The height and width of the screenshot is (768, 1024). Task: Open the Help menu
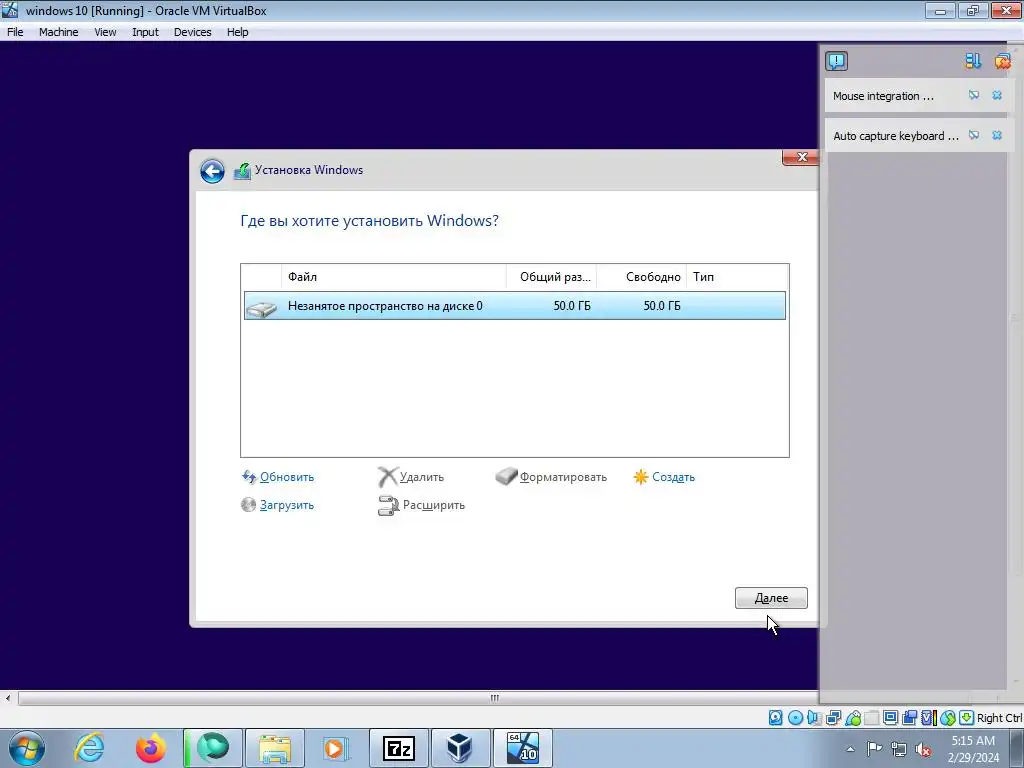click(x=237, y=32)
